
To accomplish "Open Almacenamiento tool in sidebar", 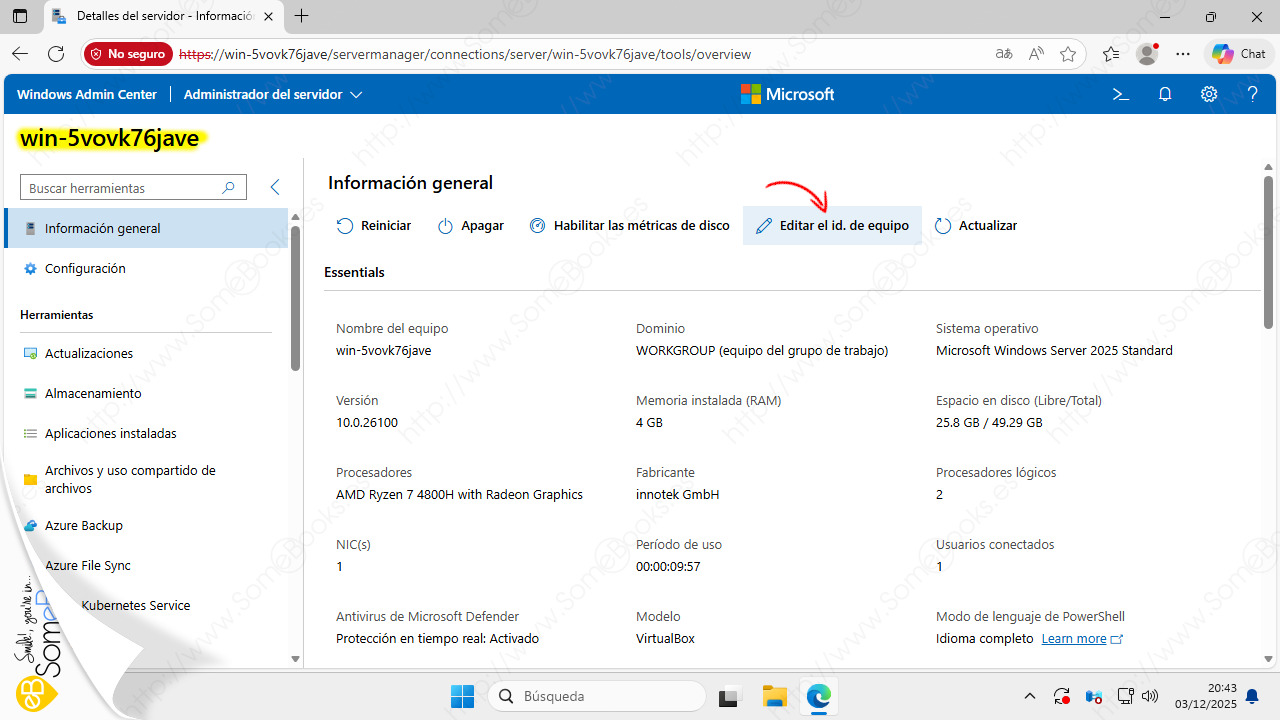I will tap(93, 394).
